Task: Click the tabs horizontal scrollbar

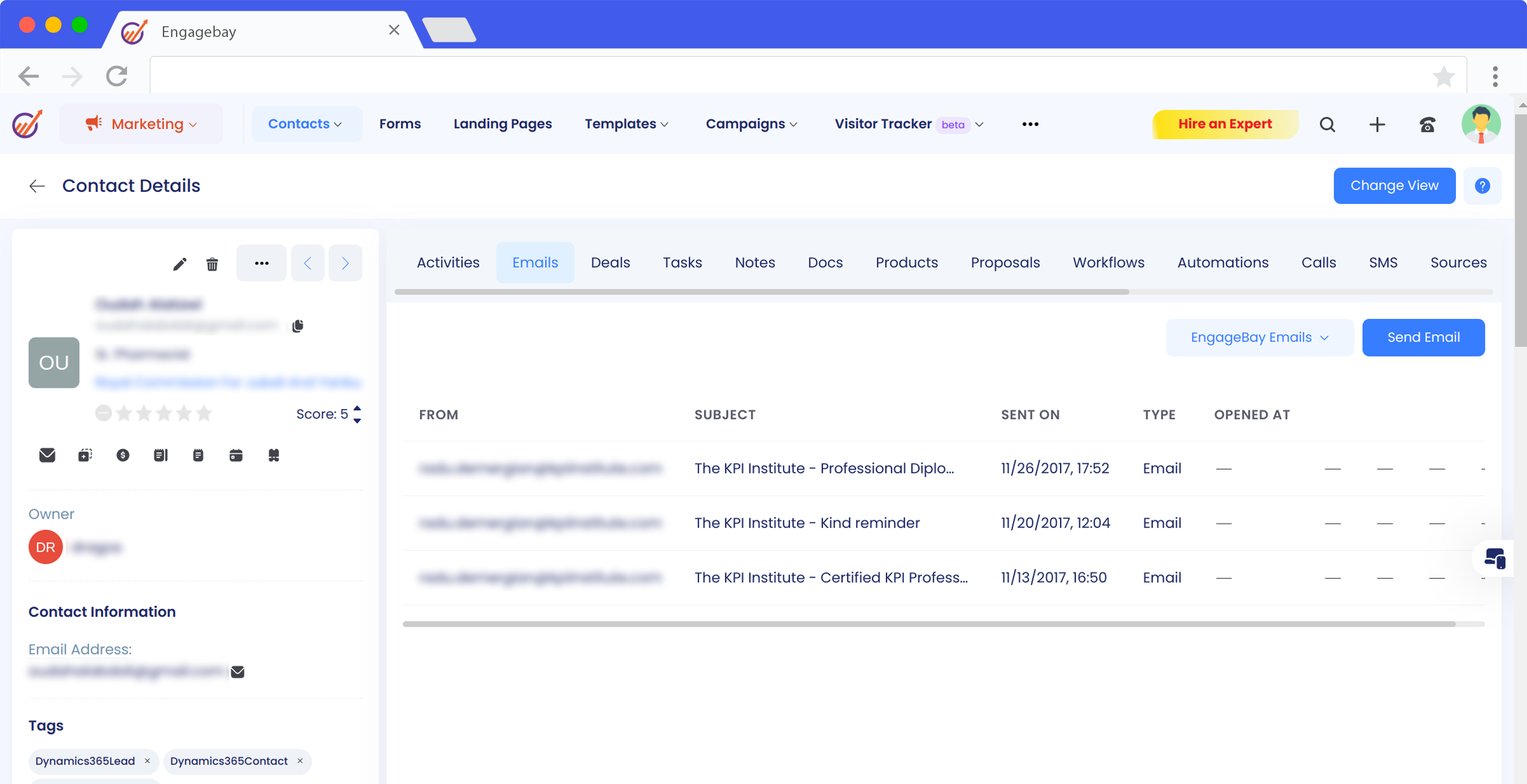Action: click(x=762, y=292)
